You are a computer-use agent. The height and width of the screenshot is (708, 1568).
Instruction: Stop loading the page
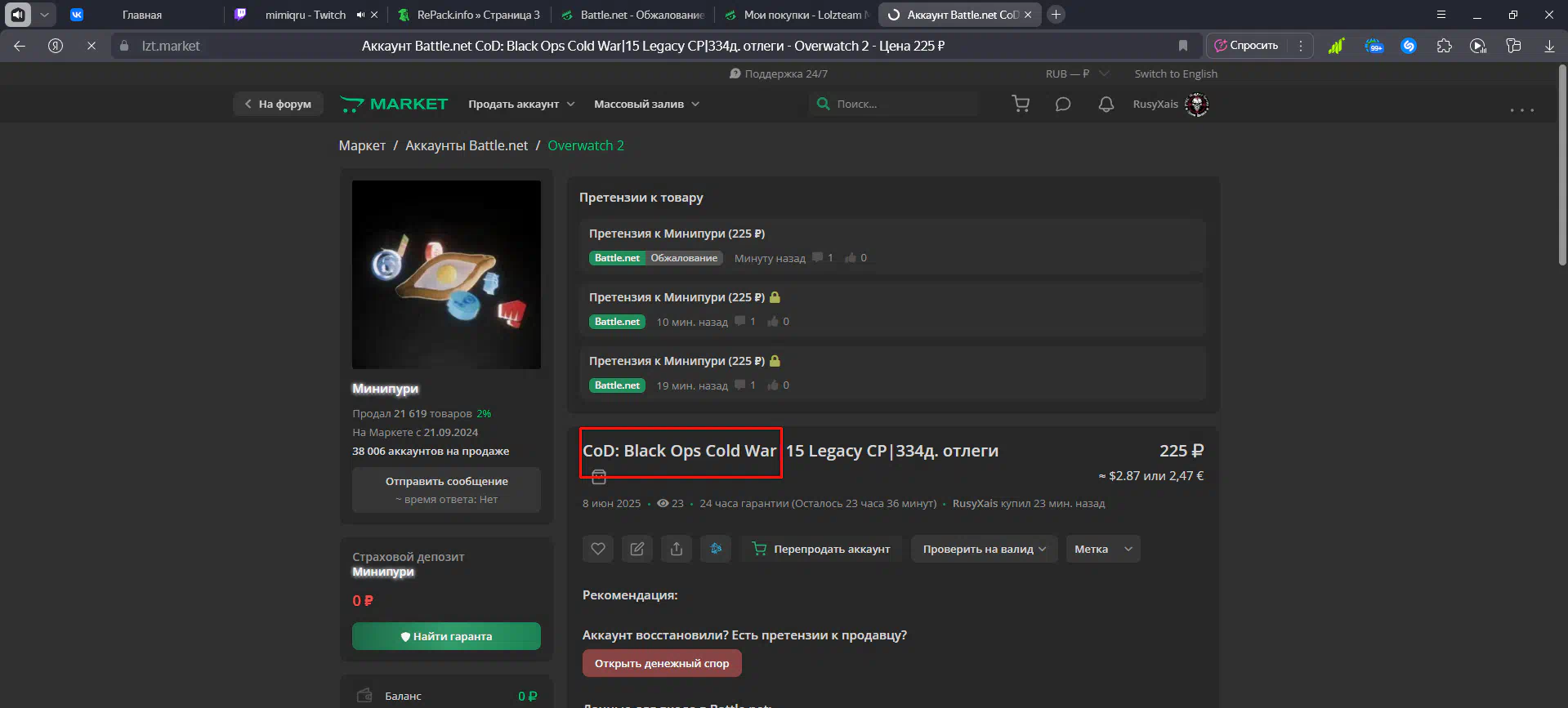point(92,46)
